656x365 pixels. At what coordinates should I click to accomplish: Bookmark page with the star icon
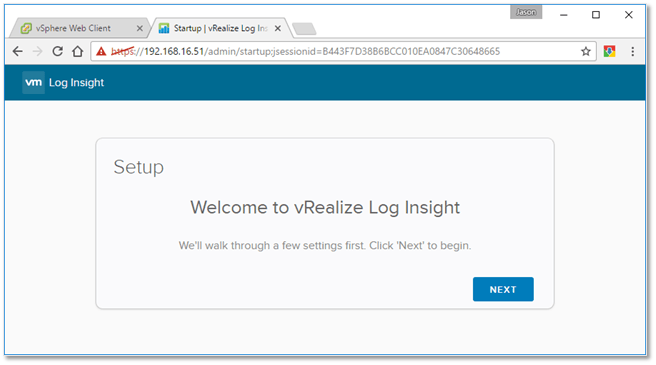[586, 51]
